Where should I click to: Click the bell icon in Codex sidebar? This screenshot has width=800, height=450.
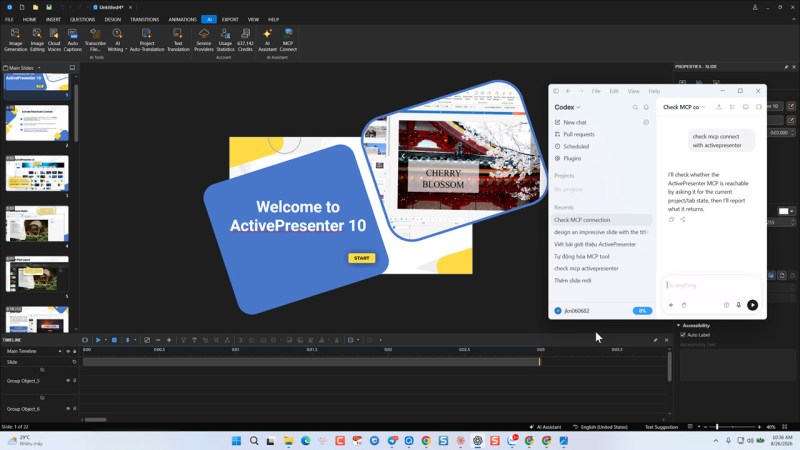(x=646, y=107)
